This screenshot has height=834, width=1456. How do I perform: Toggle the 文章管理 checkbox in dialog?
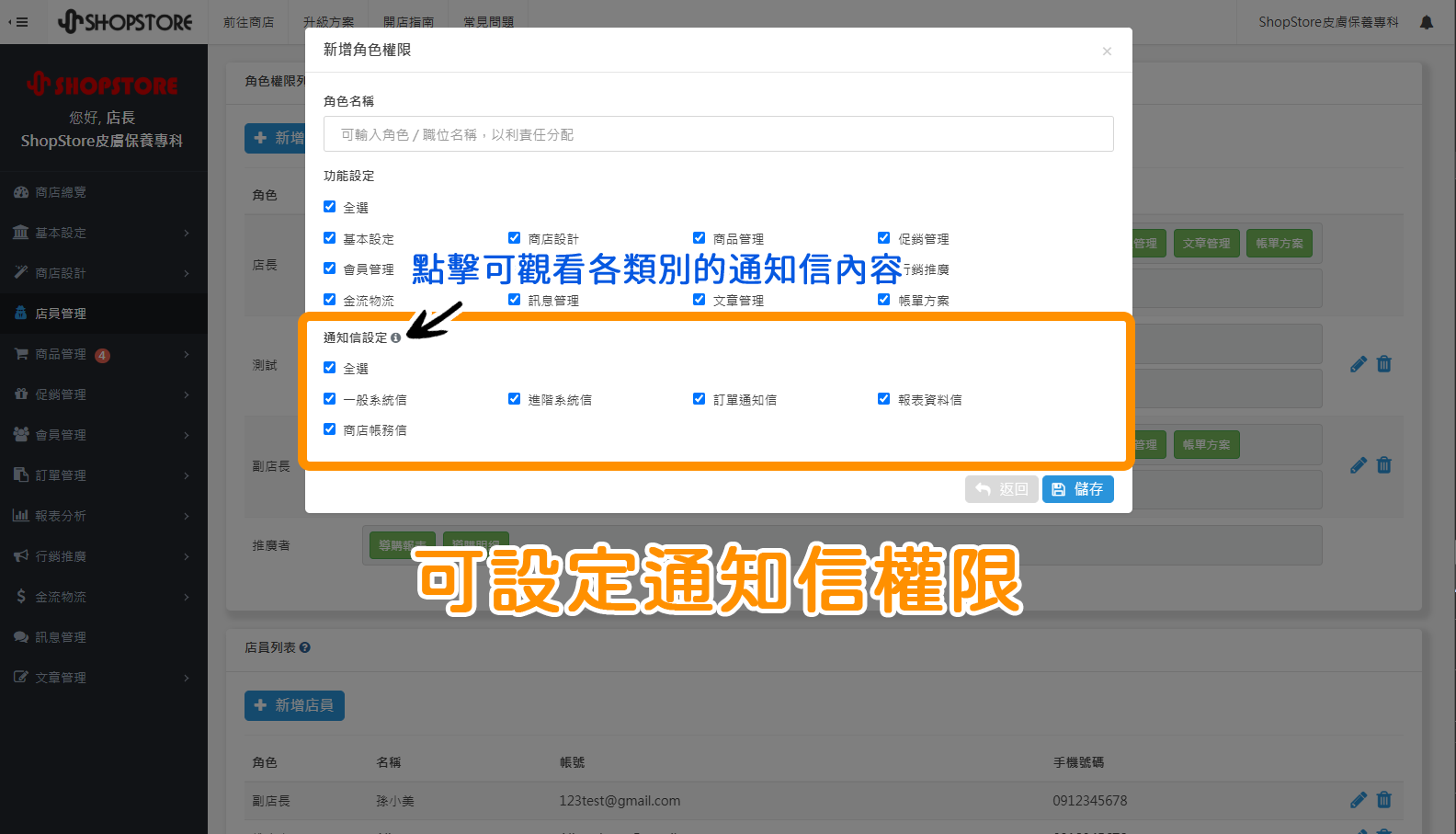tap(699, 300)
